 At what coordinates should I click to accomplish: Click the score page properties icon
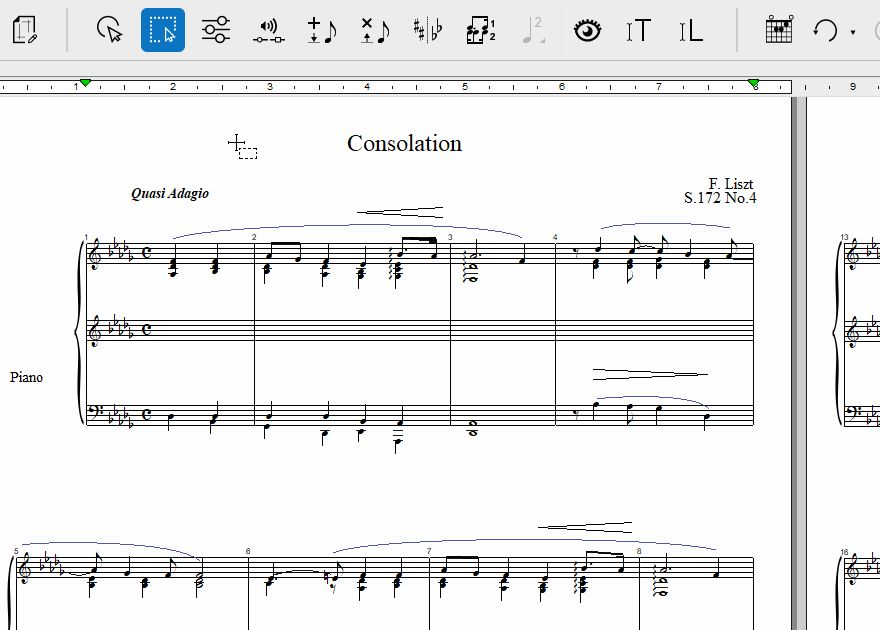coord(26,30)
